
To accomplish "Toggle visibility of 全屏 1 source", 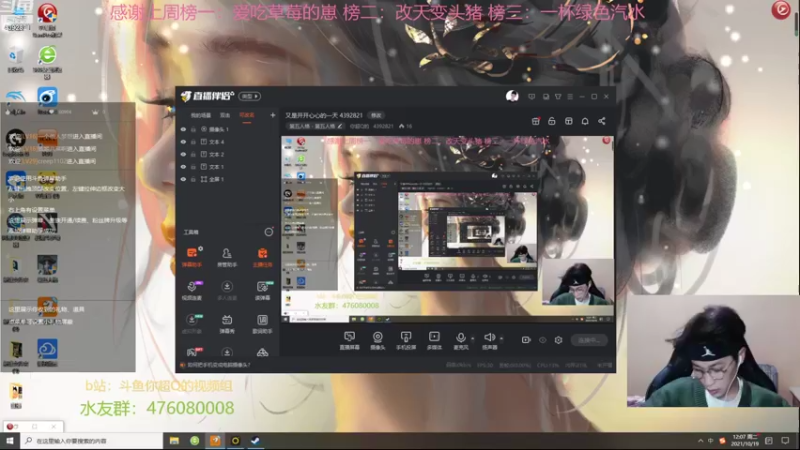I will pyautogui.click(x=183, y=179).
